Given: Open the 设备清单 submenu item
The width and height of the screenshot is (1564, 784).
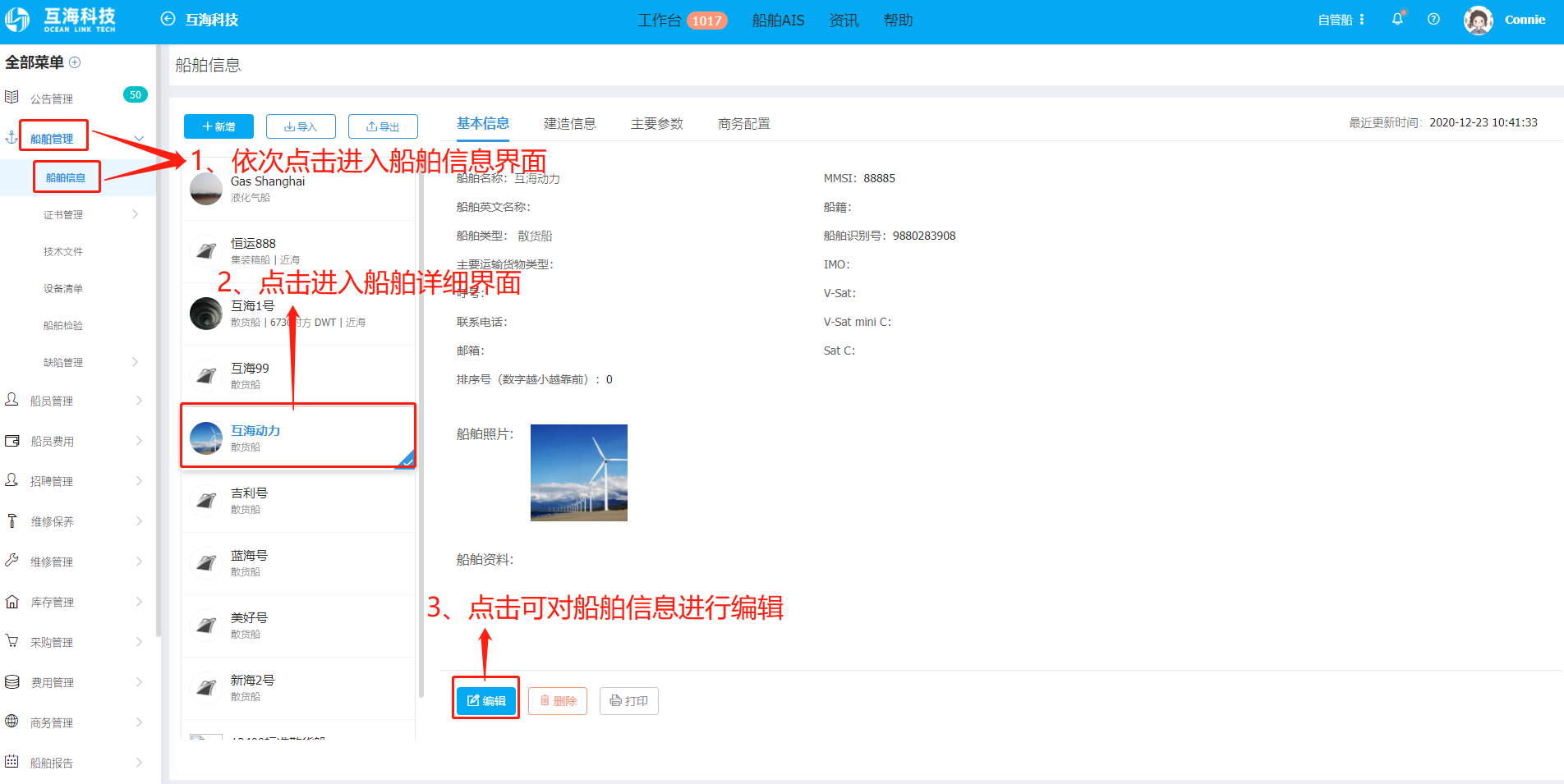Looking at the screenshot, I should click(63, 288).
